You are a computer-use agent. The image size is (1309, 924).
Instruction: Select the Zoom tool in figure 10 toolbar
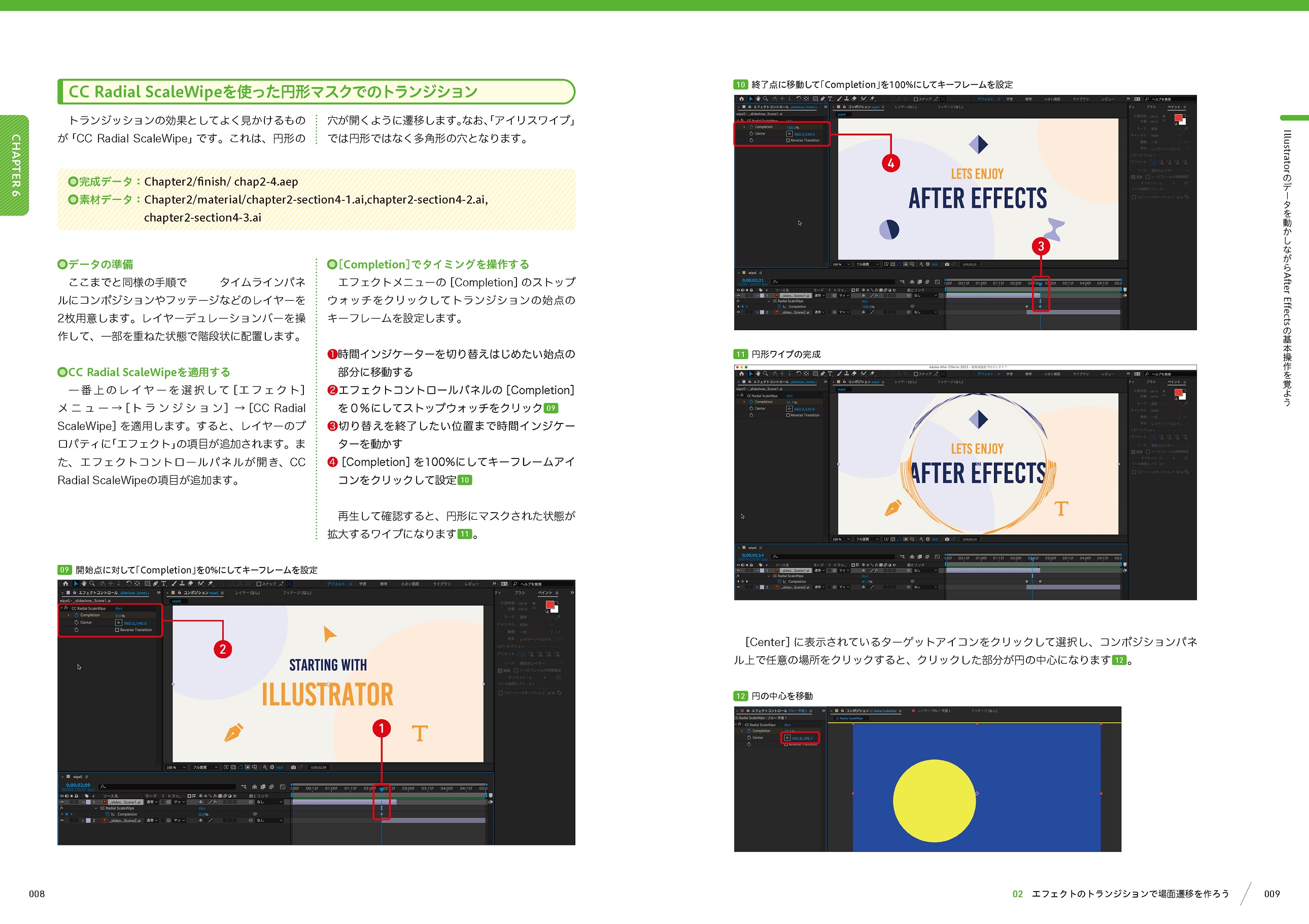(766, 98)
